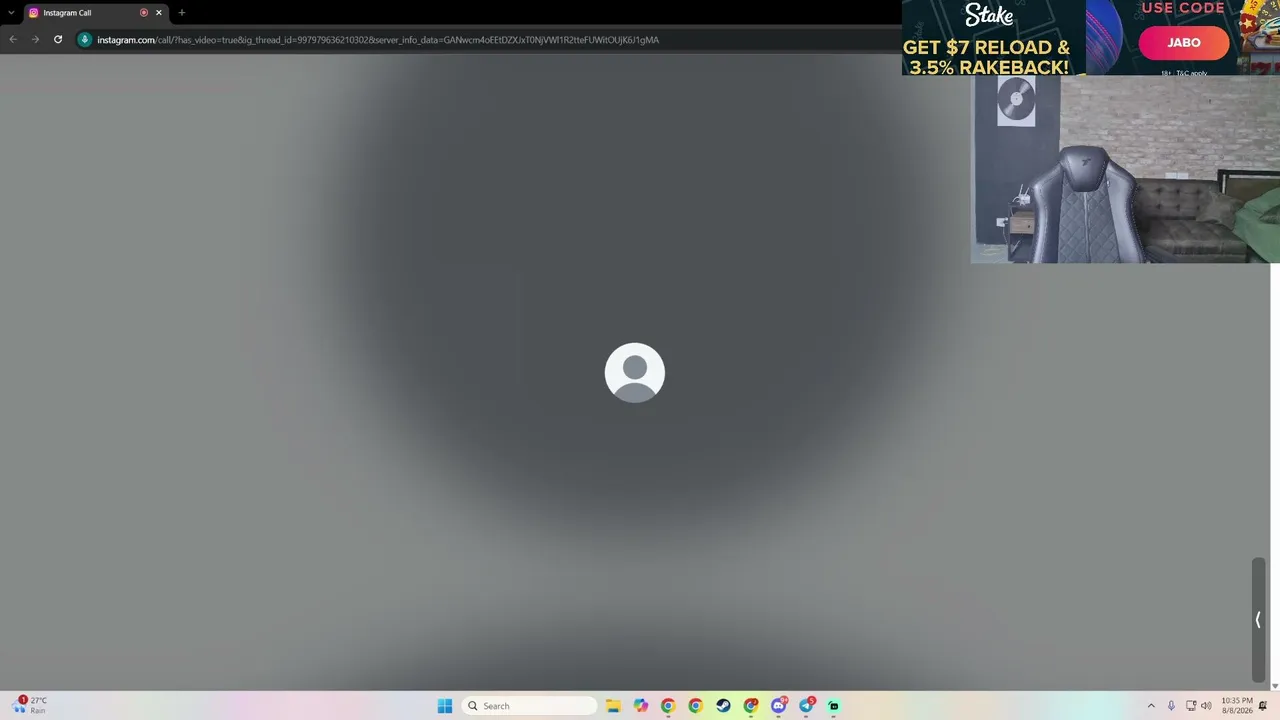Open File Explorer from the taskbar
Viewport: 1280px width, 720px height.
(613, 706)
